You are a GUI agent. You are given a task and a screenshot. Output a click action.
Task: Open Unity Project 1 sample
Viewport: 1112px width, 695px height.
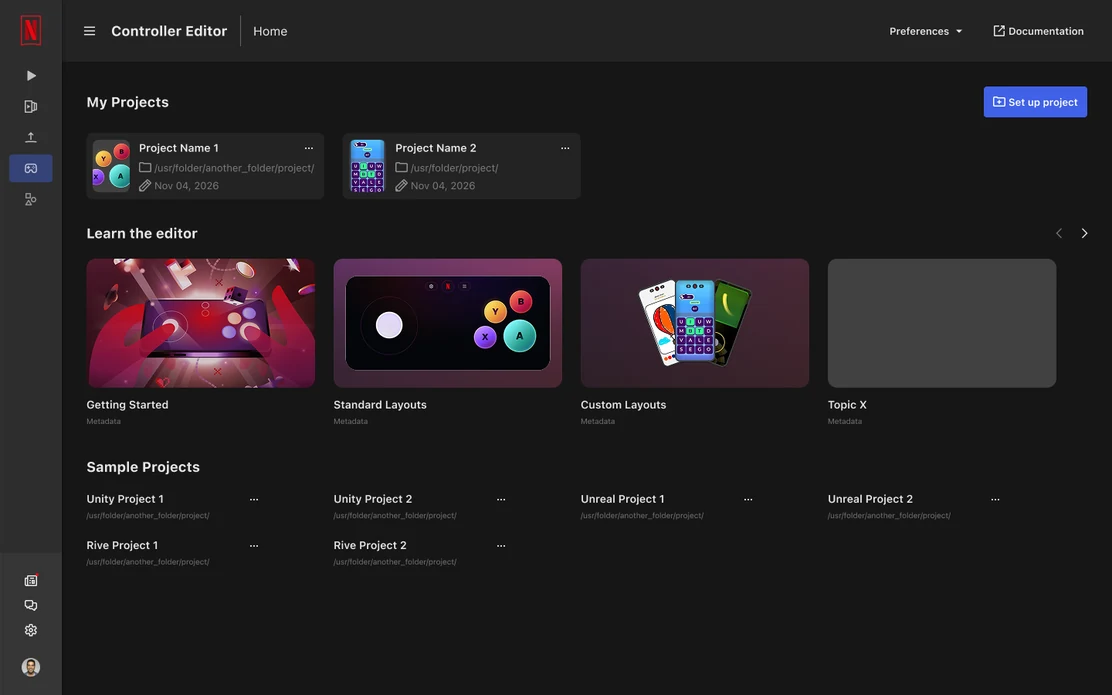point(125,499)
